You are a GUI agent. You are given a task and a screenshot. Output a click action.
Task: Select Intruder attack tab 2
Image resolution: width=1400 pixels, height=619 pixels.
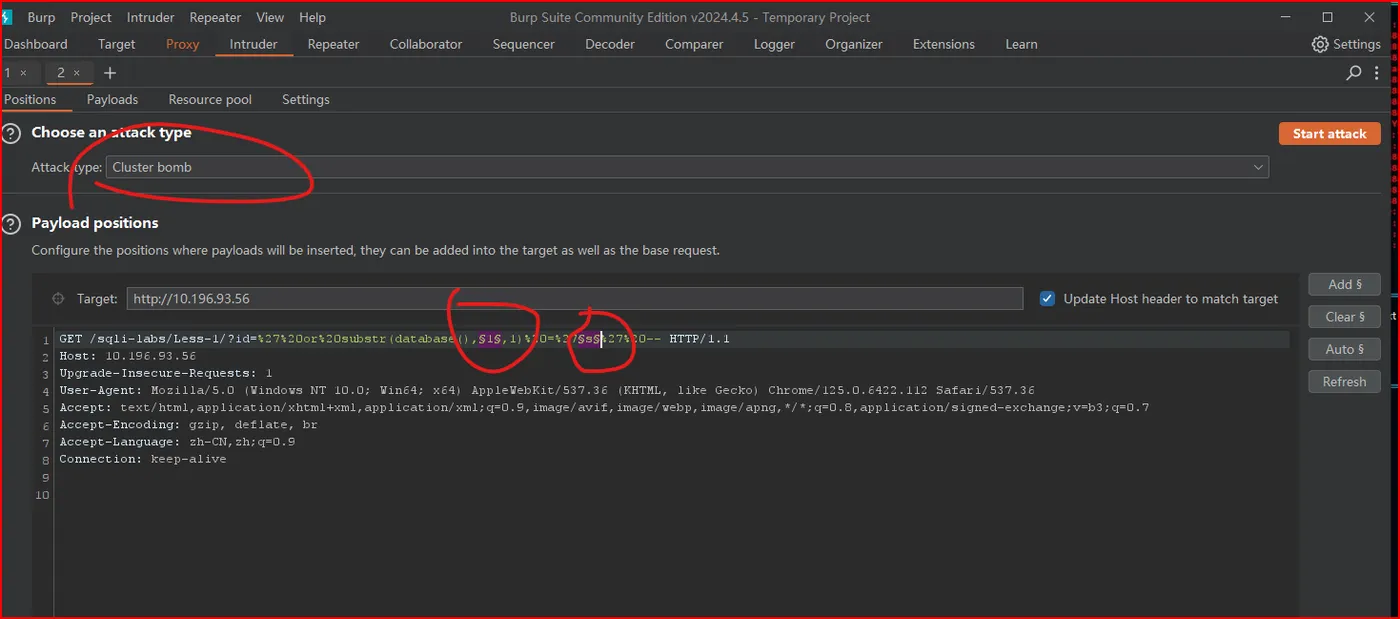click(x=61, y=73)
